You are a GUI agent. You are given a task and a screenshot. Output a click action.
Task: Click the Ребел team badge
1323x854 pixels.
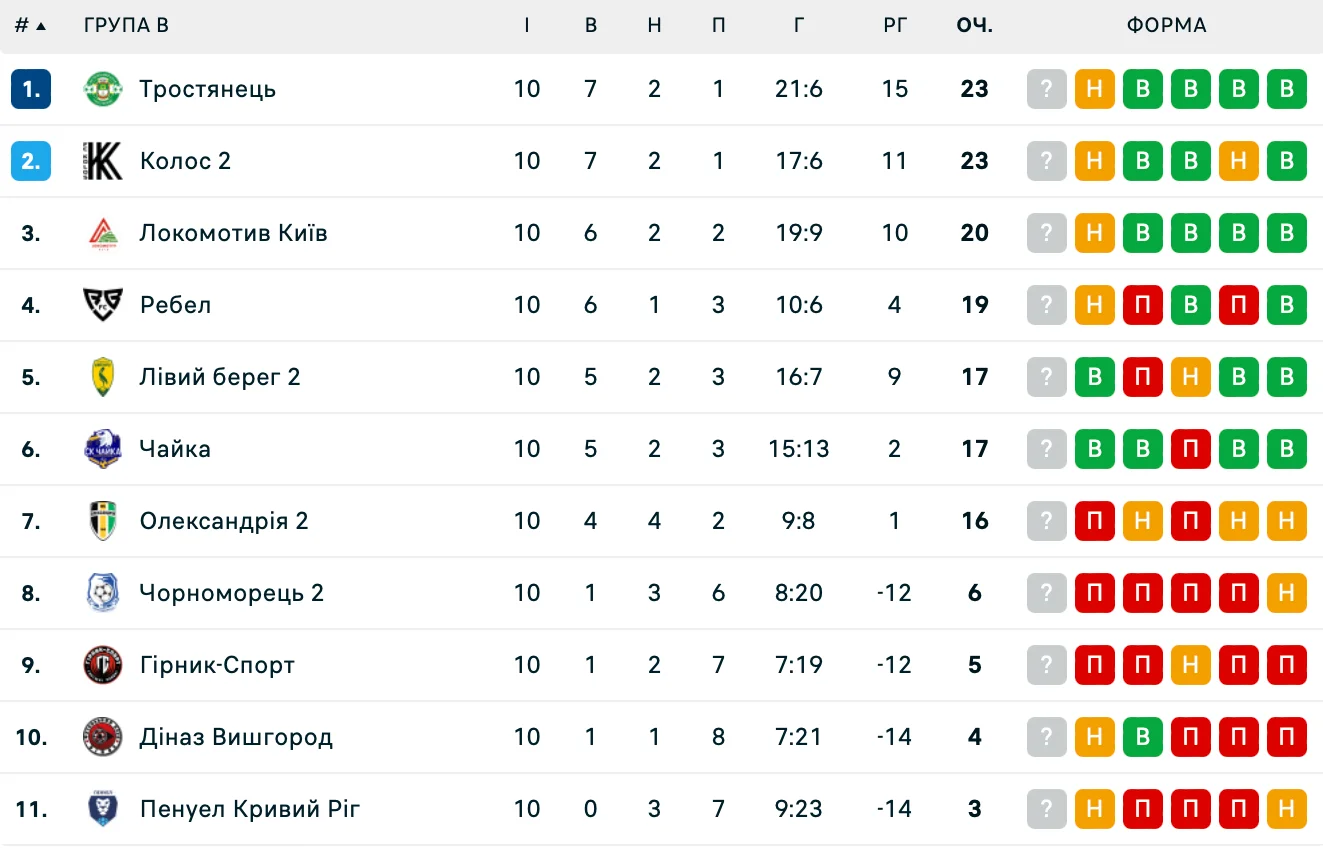tap(103, 305)
